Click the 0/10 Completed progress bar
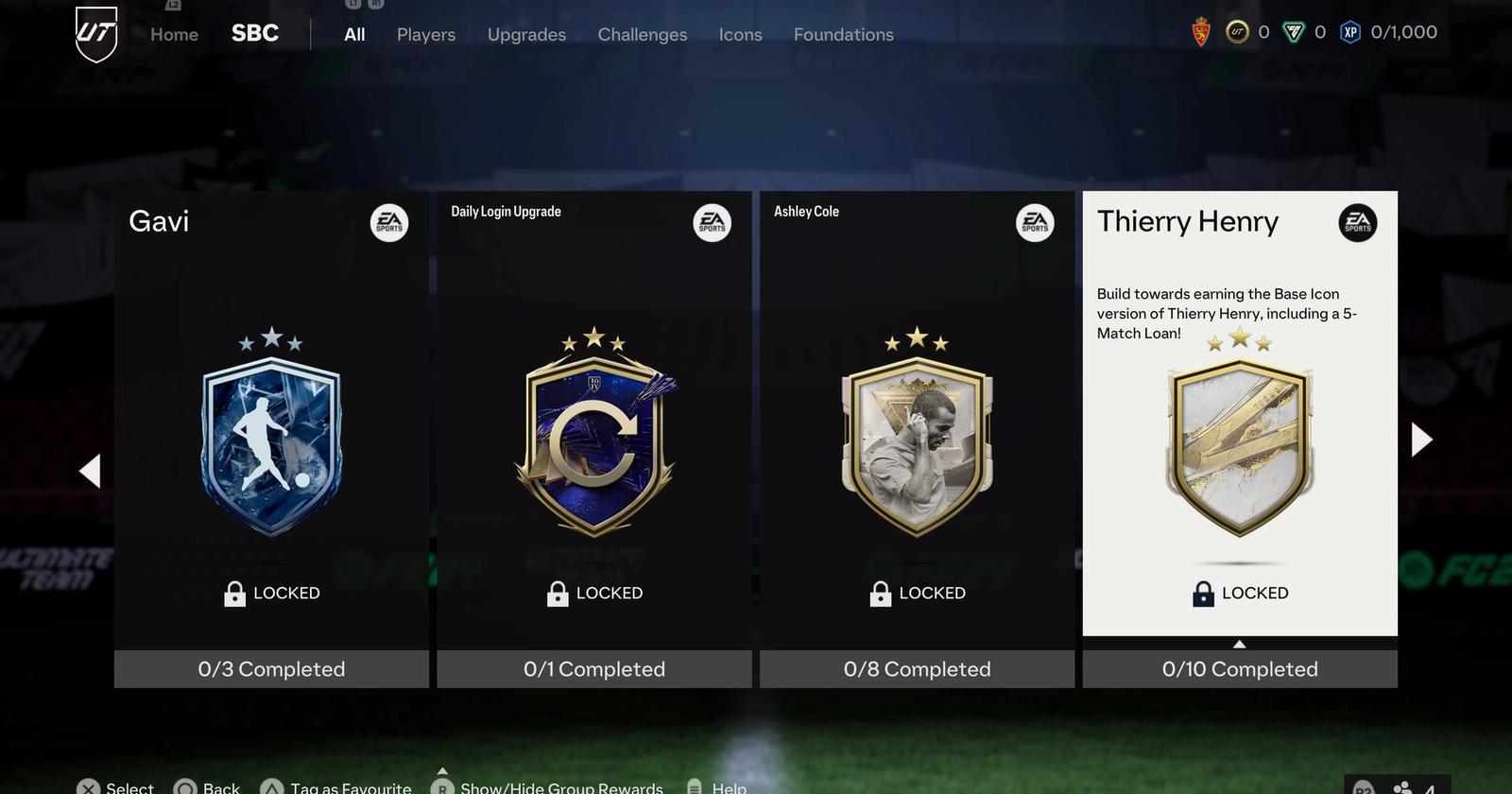 (1240, 669)
